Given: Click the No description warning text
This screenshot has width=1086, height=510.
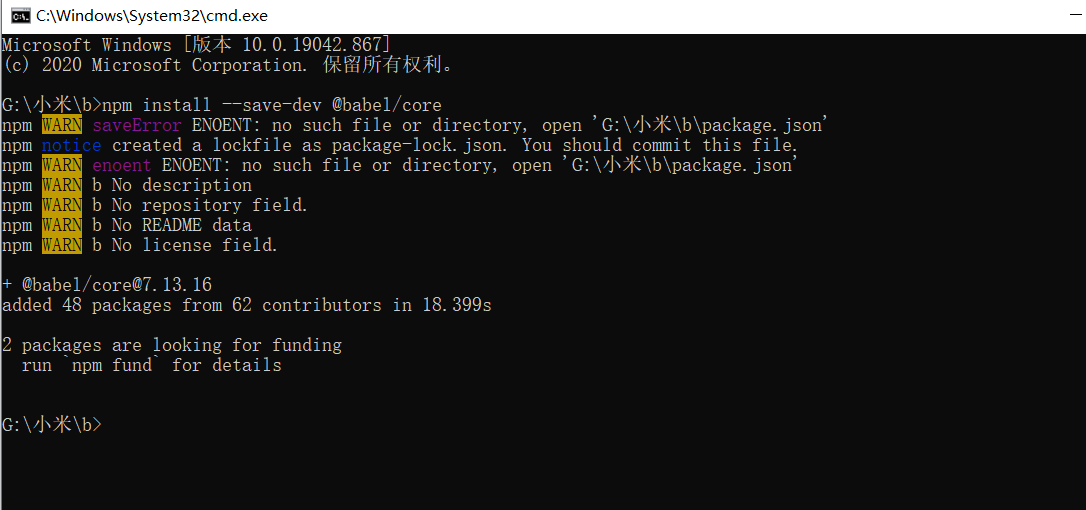Looking at the screenshot, I should [x=181, y=186].
